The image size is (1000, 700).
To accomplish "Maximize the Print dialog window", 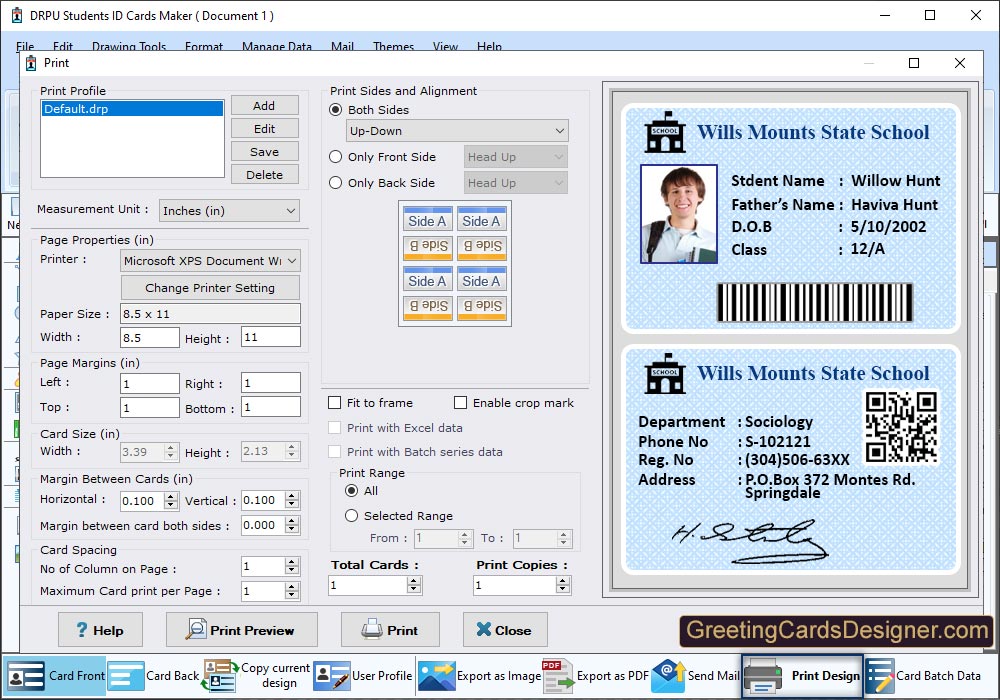I will tap(914, 63).
